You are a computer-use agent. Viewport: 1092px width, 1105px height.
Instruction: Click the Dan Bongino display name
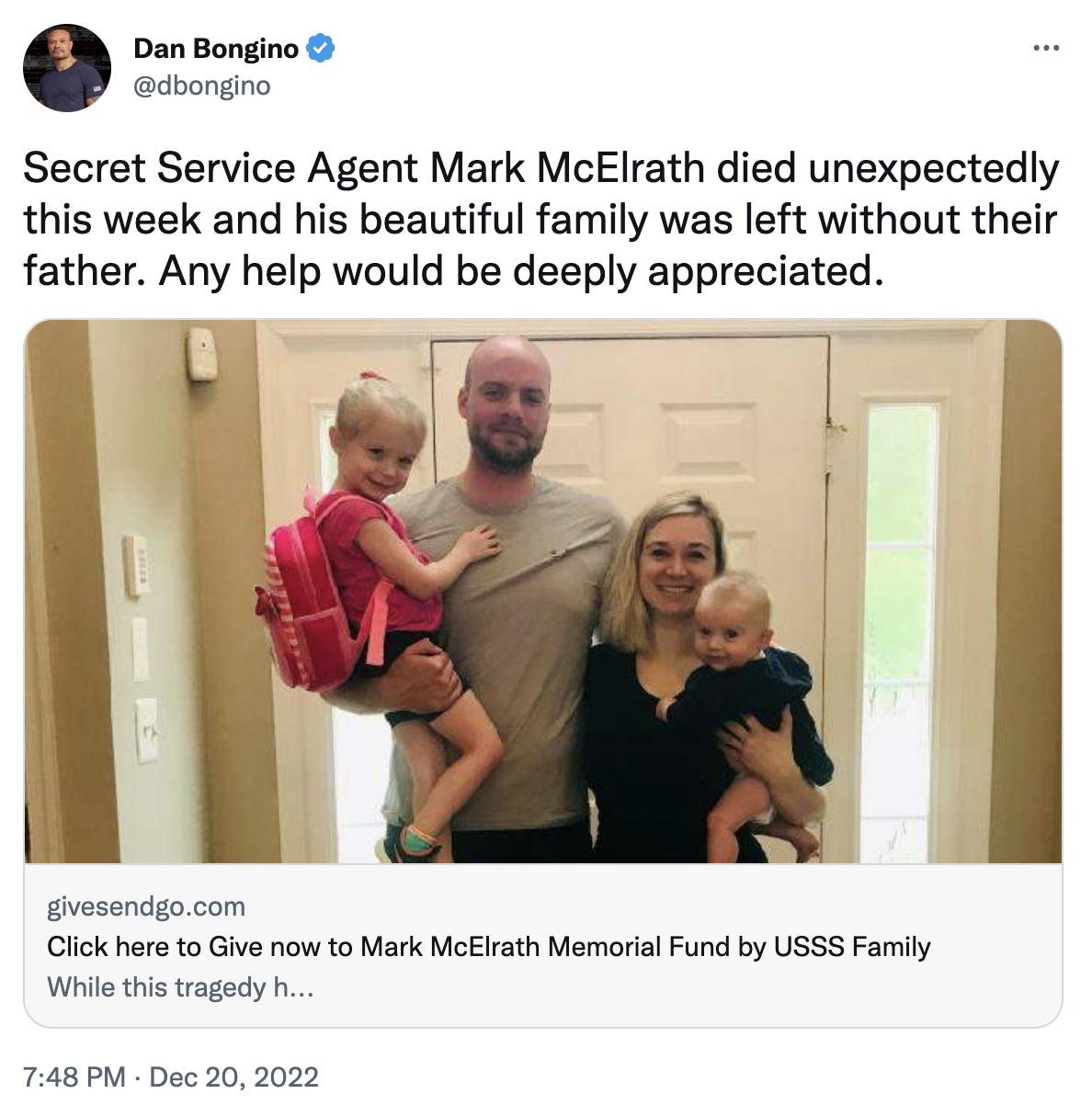pyautogui.click(x=216, y=48)
